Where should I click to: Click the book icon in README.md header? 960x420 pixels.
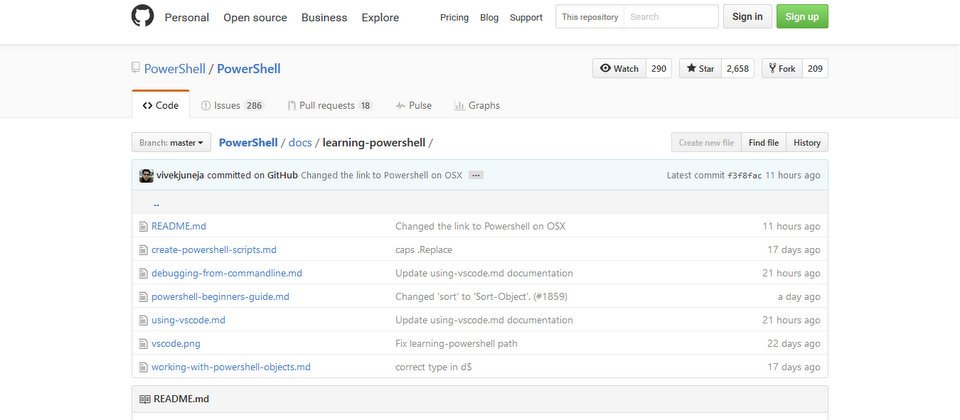pos(144,399)
